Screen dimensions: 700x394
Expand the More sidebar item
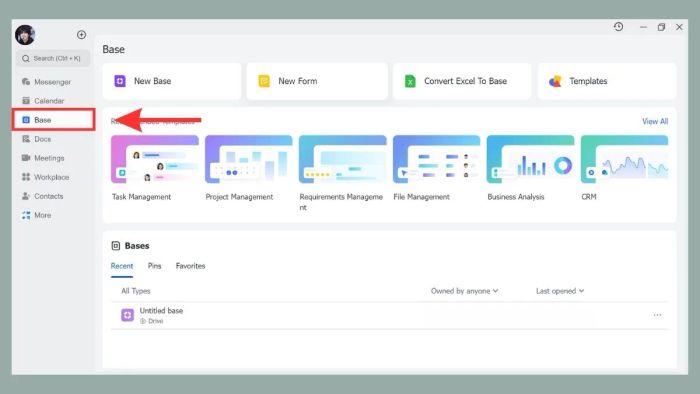37,215
